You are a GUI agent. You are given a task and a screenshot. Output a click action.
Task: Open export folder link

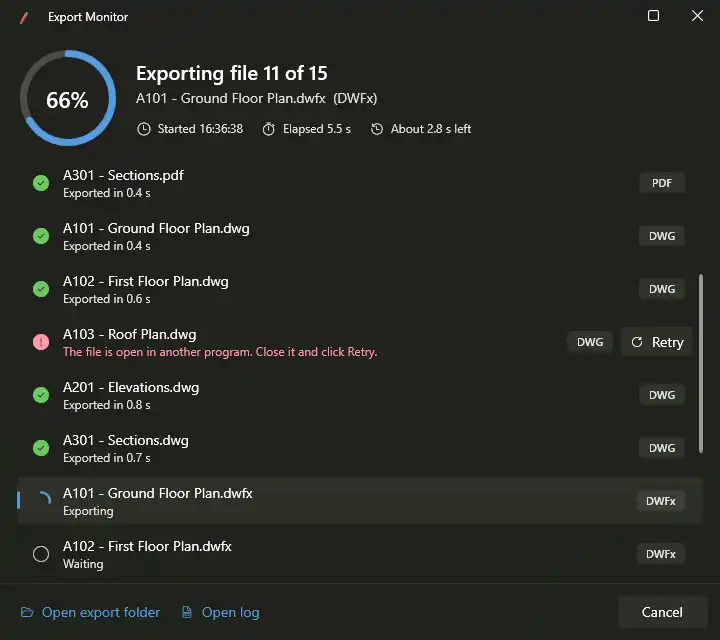coord(90,612)
